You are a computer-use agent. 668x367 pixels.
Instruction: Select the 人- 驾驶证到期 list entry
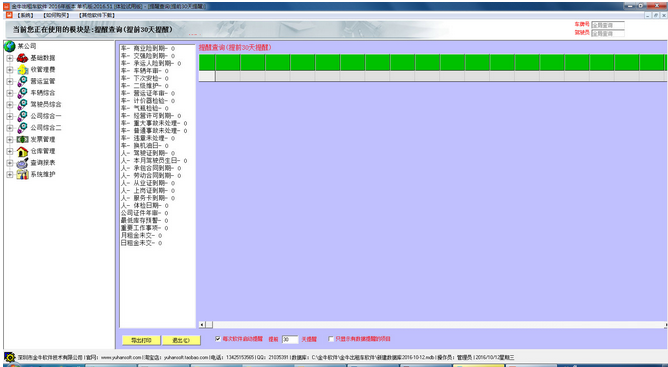coord(148,153)
